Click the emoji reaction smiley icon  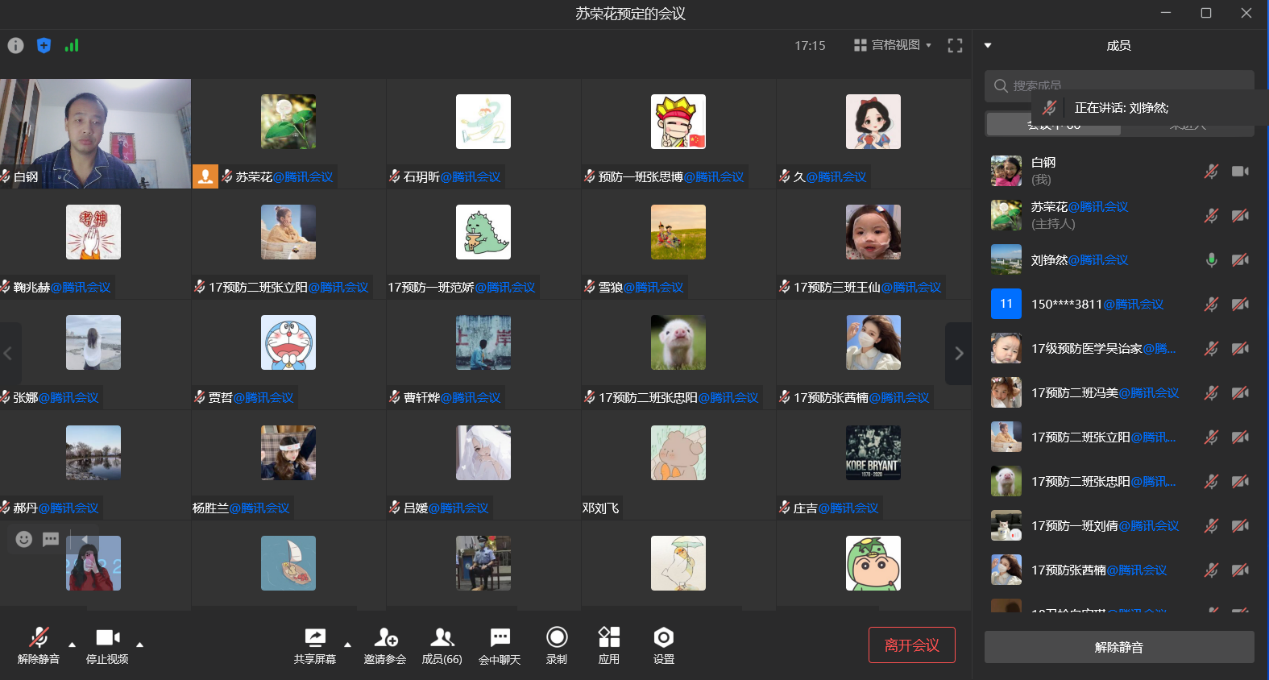click(x=24, y=539)
